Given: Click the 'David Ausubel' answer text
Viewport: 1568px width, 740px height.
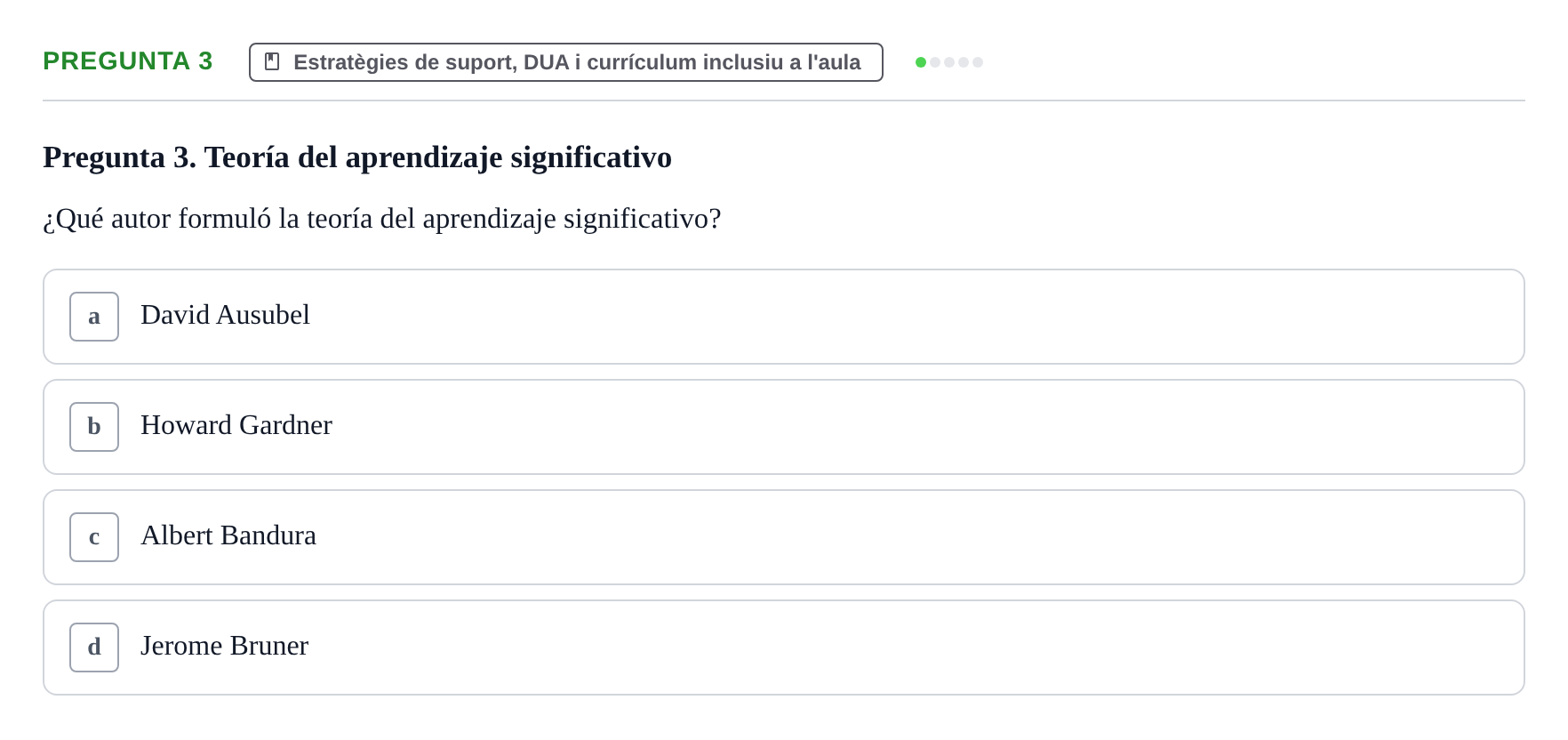Looking at the screenshot, I should (x=225, y=315).
